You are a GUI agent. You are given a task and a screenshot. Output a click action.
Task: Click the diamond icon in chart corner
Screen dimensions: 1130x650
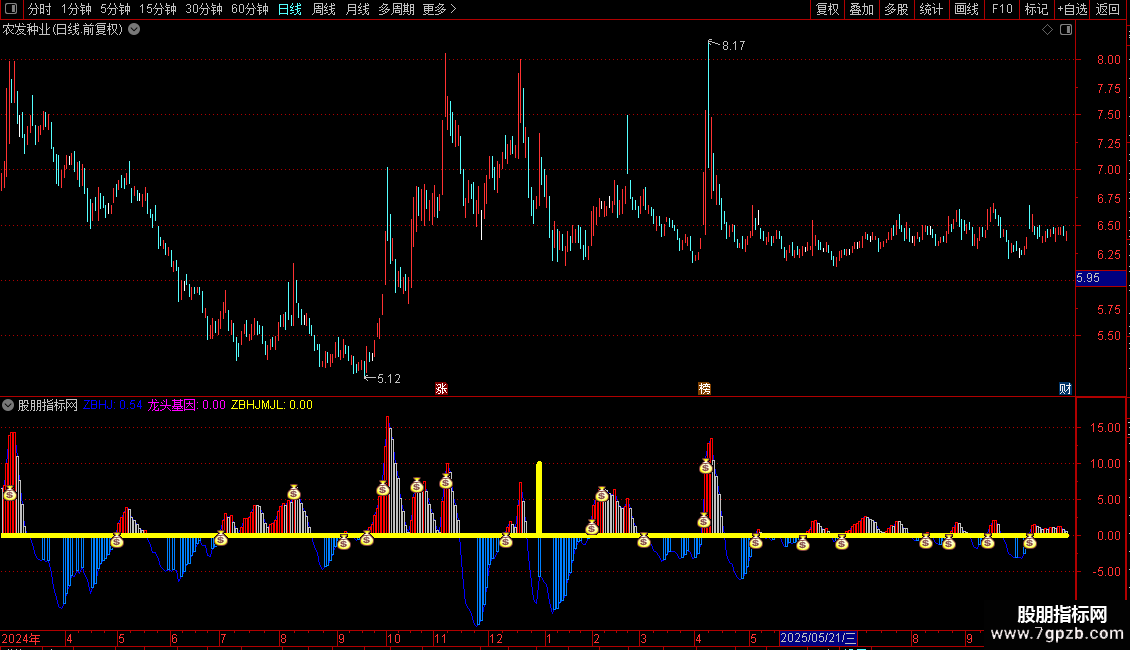[x=1048, y=30]
